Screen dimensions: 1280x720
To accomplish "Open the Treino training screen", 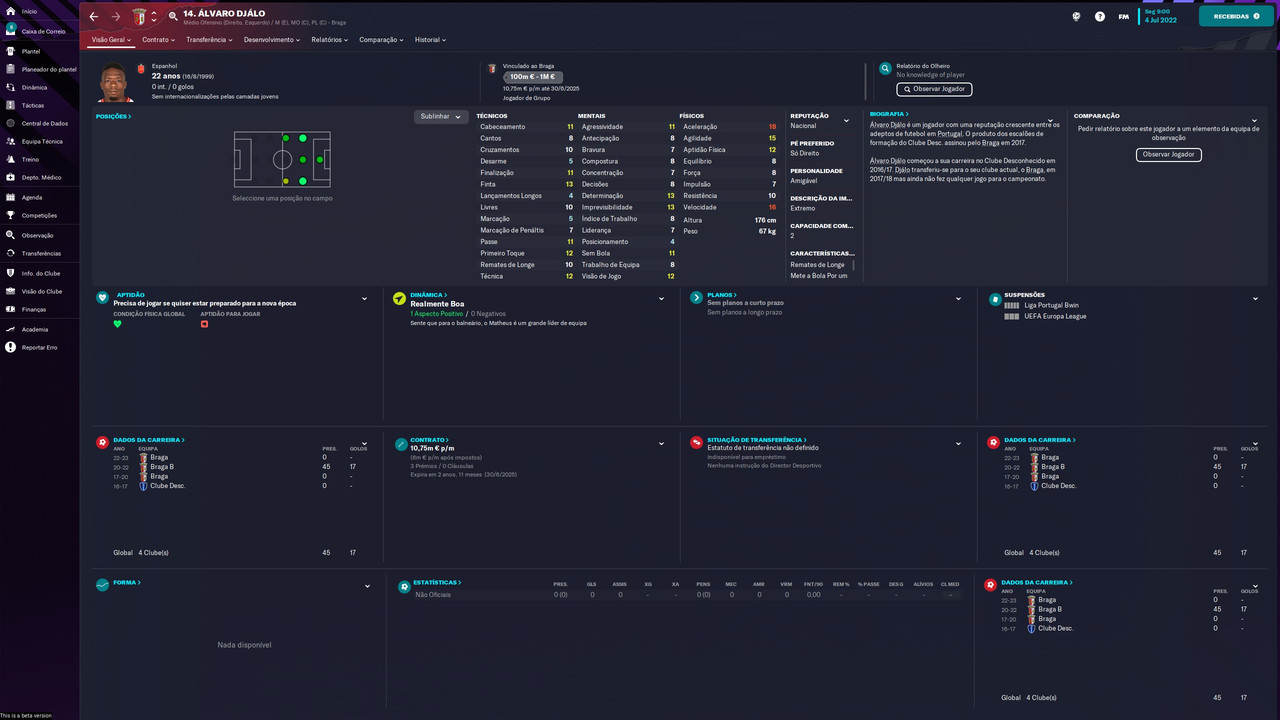I will coord(30,159).
